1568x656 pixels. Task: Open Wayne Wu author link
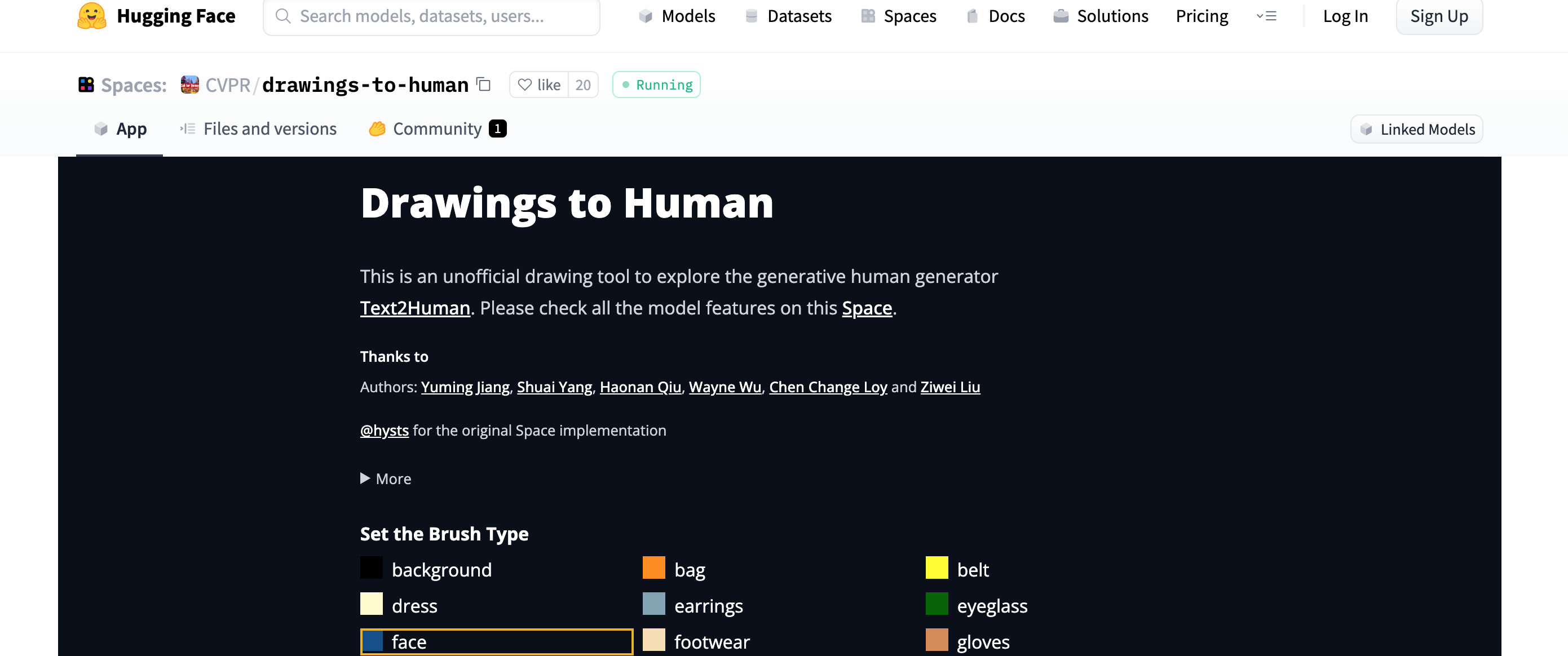pyautogui.click(x=725, y=387)
